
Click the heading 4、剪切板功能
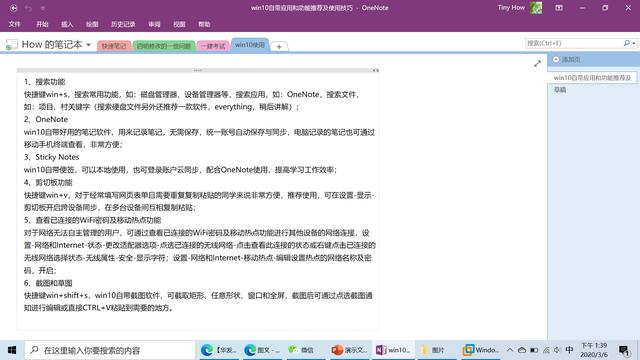click(x=48, y=182)
